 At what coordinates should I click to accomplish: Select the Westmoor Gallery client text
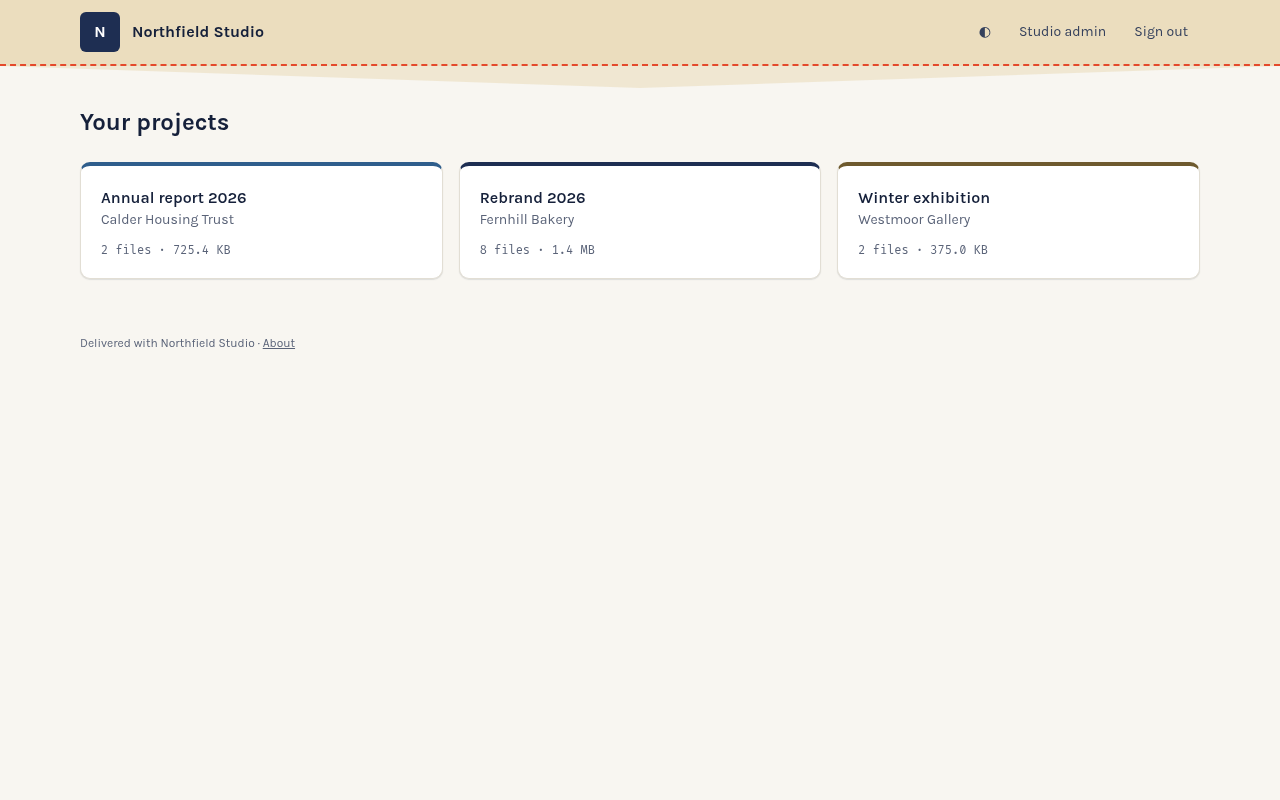(x=914, y=220)
